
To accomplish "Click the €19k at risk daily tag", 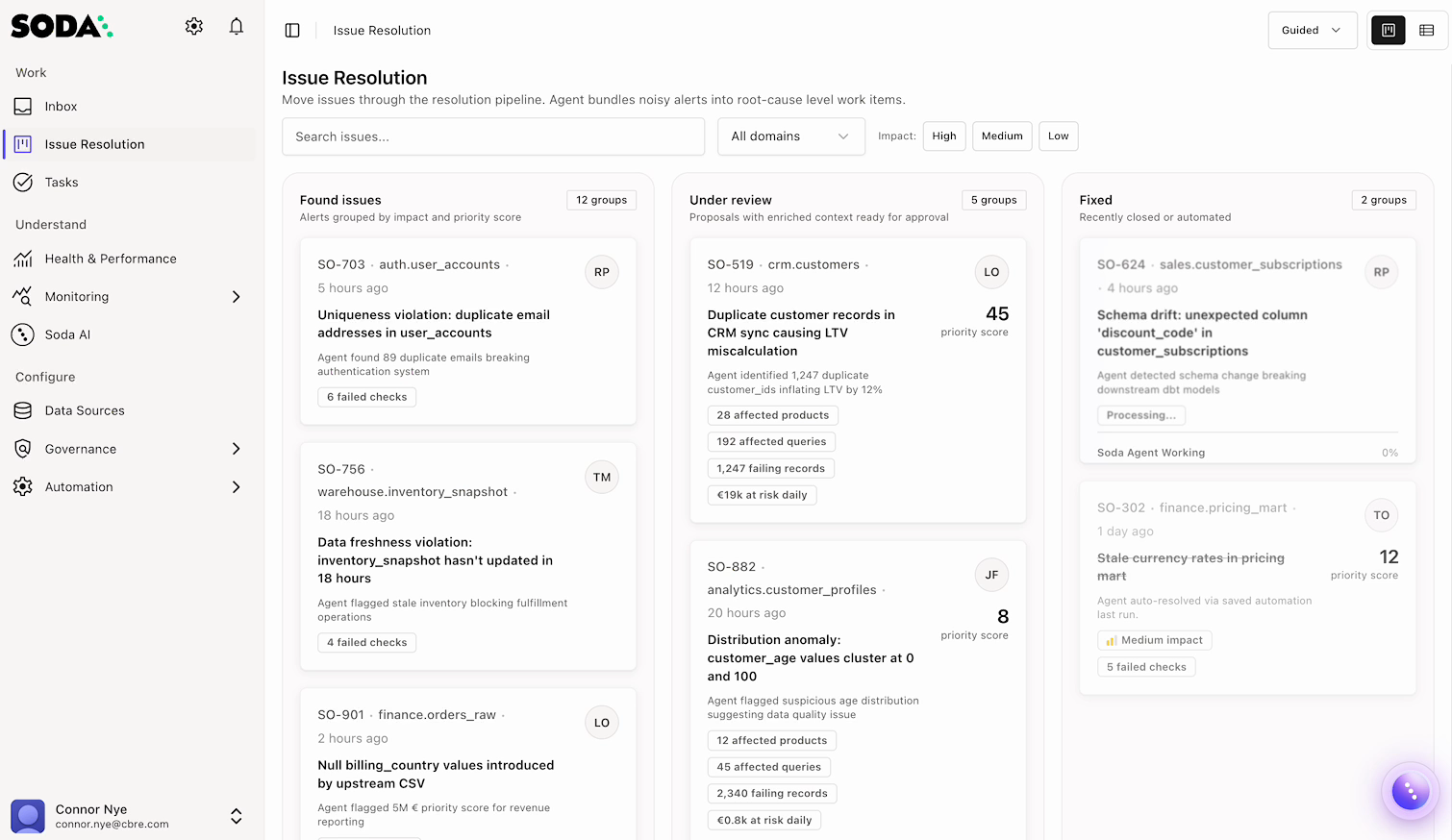I will tap(763, 495).
